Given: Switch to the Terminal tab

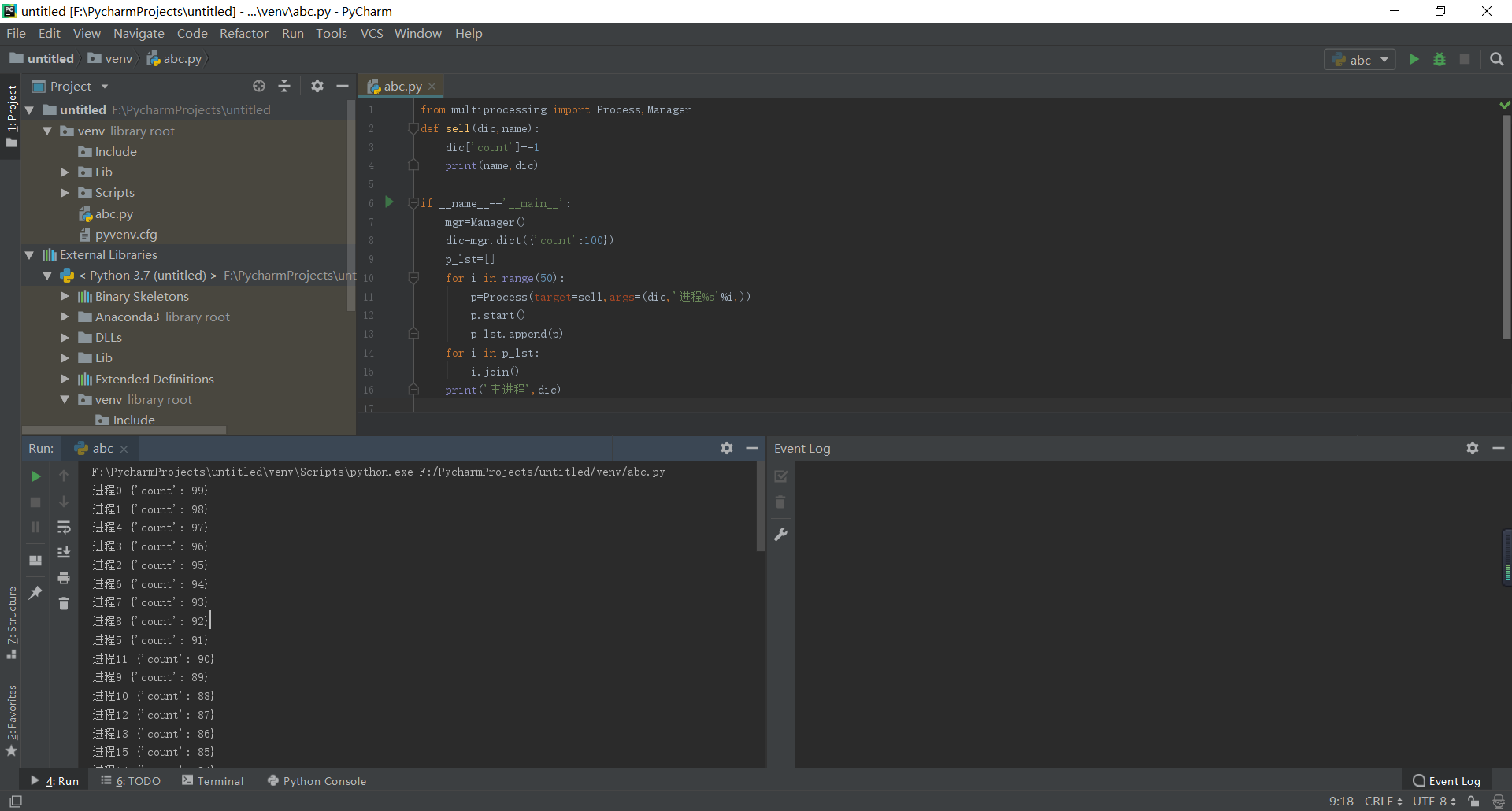Looking at the screenshot, I should [213, 781].
